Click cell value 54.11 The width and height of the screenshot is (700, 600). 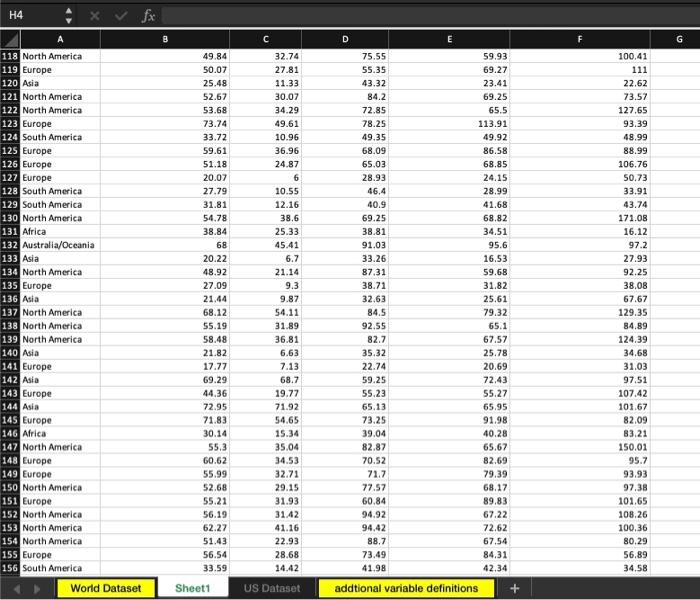click(x=266, y=312)
